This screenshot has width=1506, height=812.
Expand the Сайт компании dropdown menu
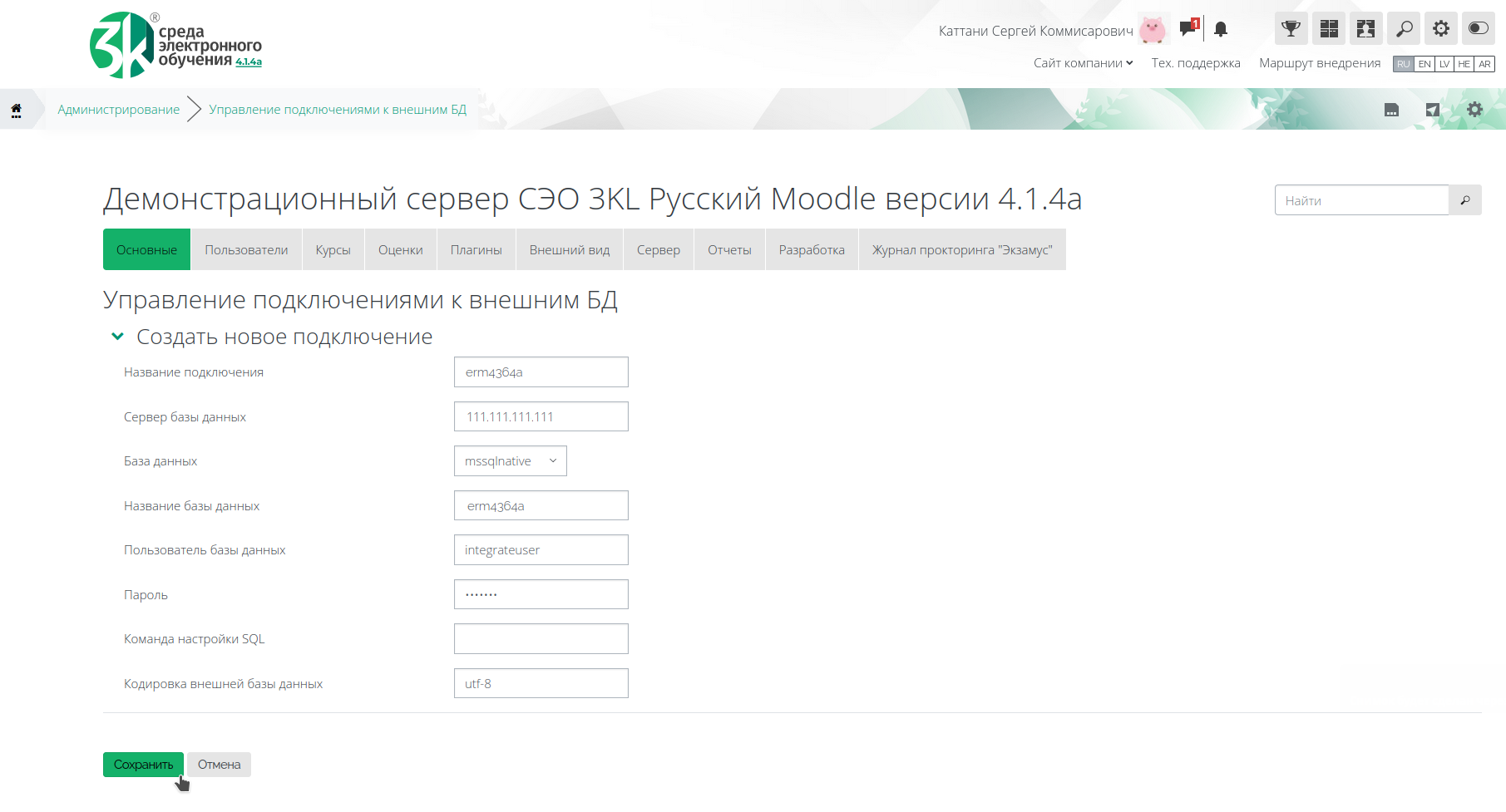1083,63
